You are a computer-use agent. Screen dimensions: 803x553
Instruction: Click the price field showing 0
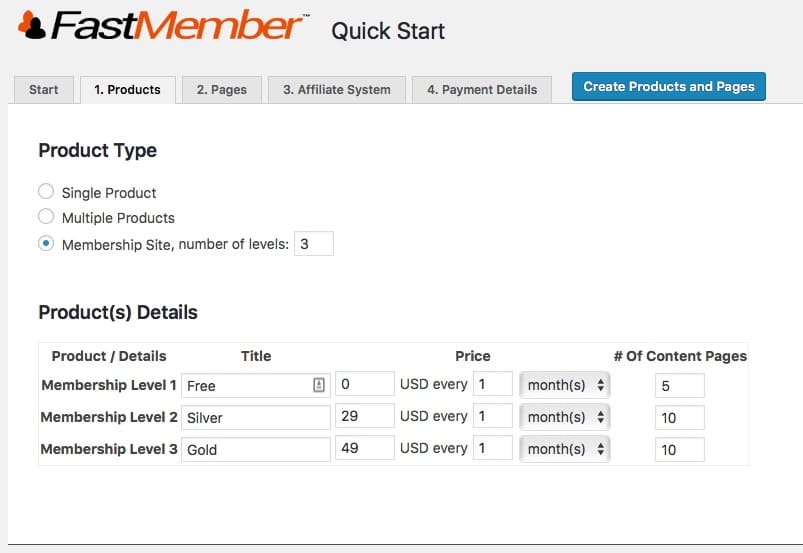(365, 384)
